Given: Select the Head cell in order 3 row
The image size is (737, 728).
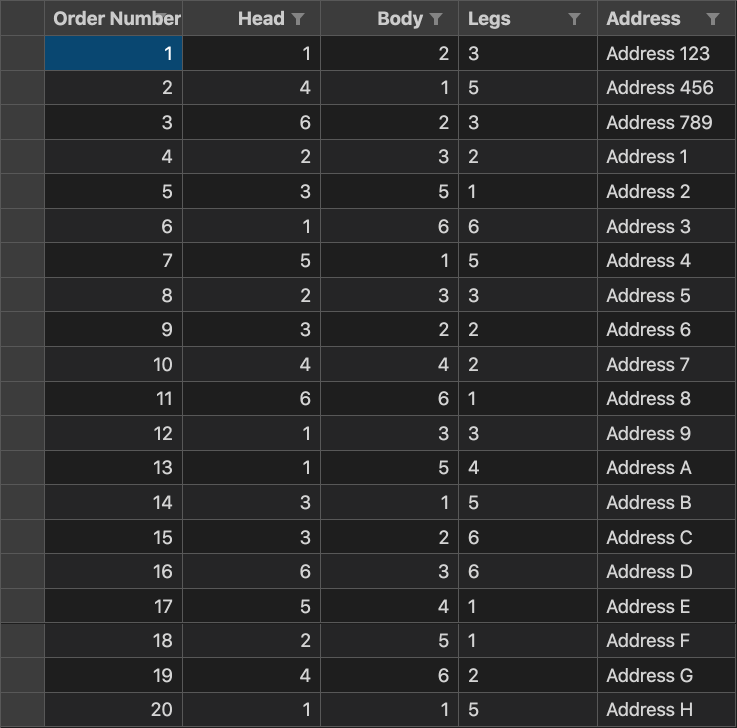Looking at the screenshot, I should click(251, 122).
